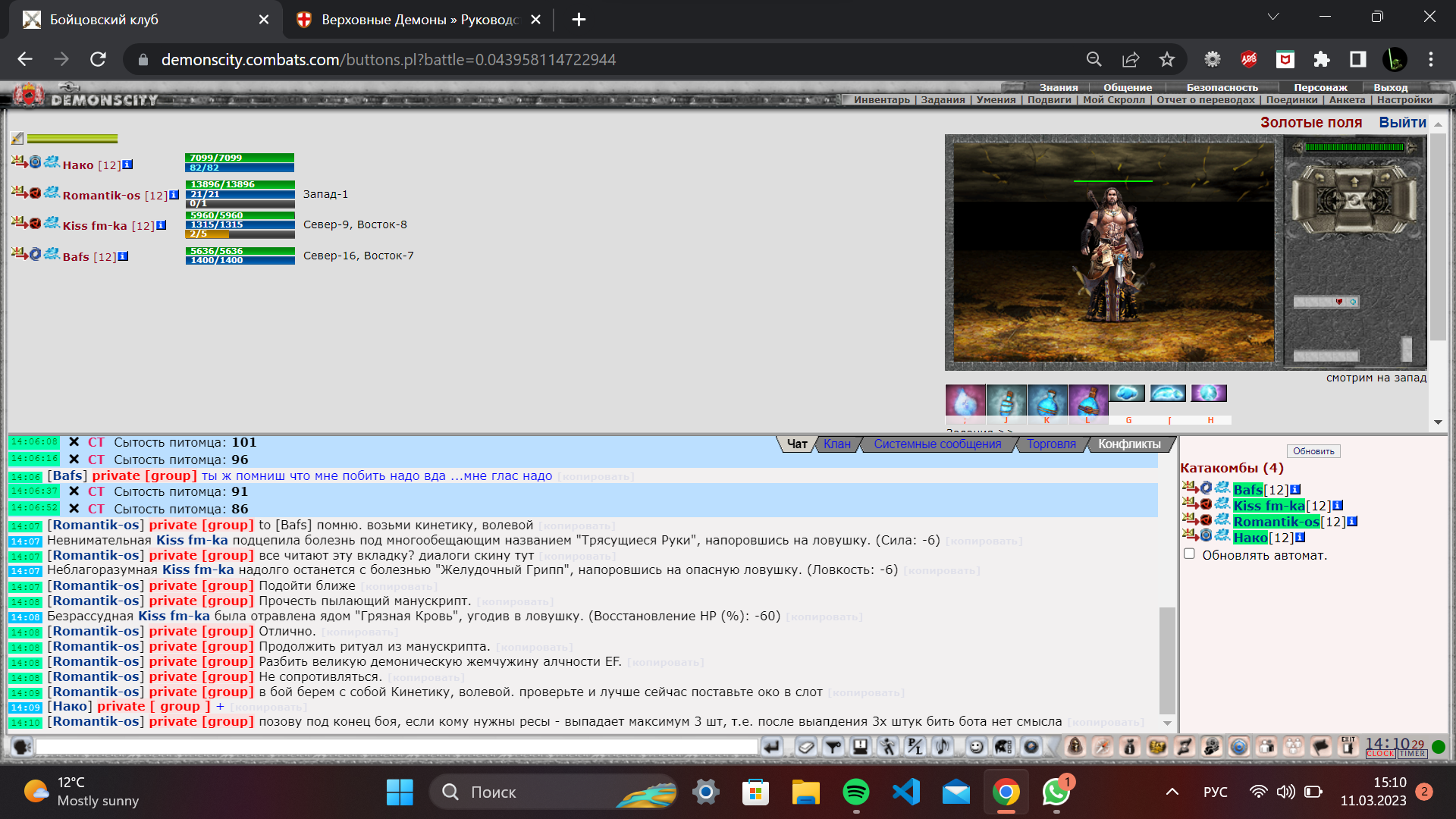Click the Windows taskbar search box
The image size is (1456, 819).
(x=554, y=792)
